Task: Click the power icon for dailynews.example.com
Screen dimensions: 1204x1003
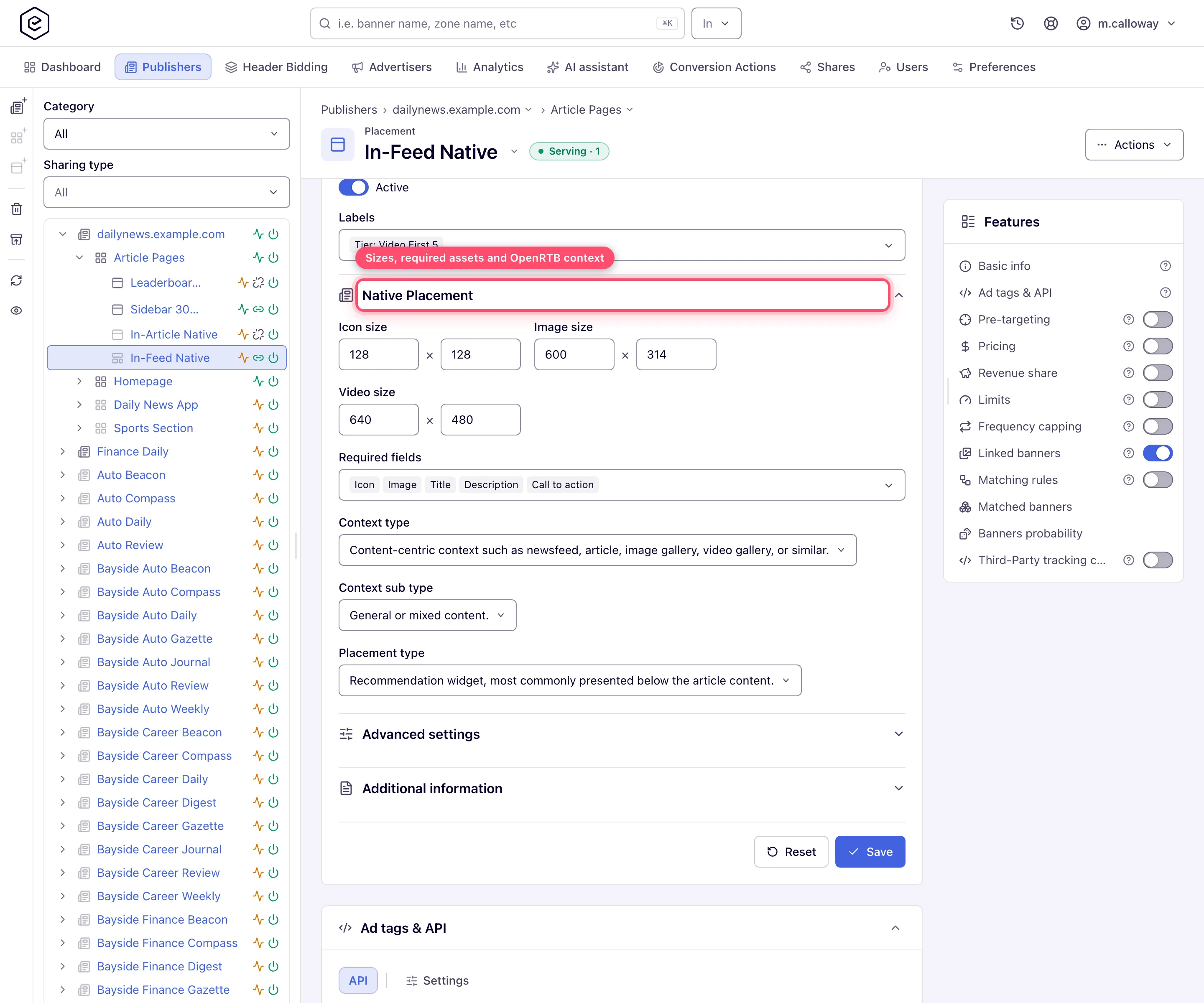Action: [x=273, y=234]
